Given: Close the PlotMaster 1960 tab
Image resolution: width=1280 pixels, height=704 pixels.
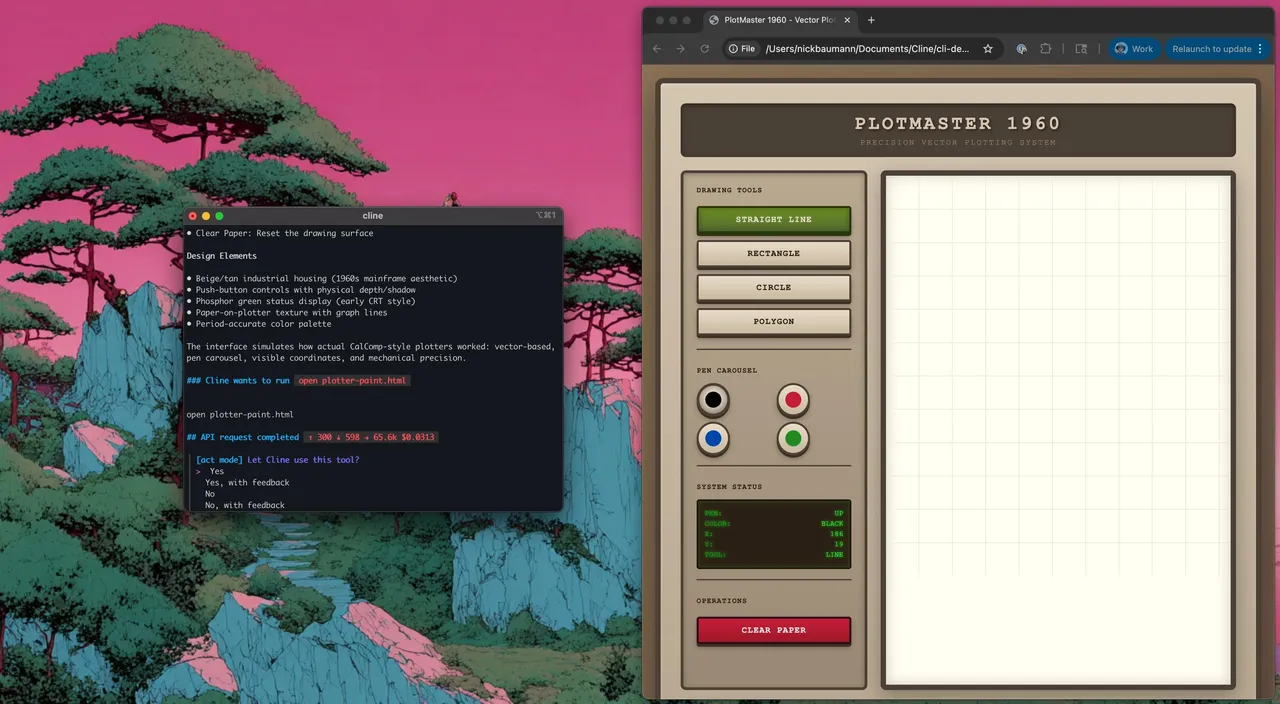Looking at the screenshot, I should (846, 20).
